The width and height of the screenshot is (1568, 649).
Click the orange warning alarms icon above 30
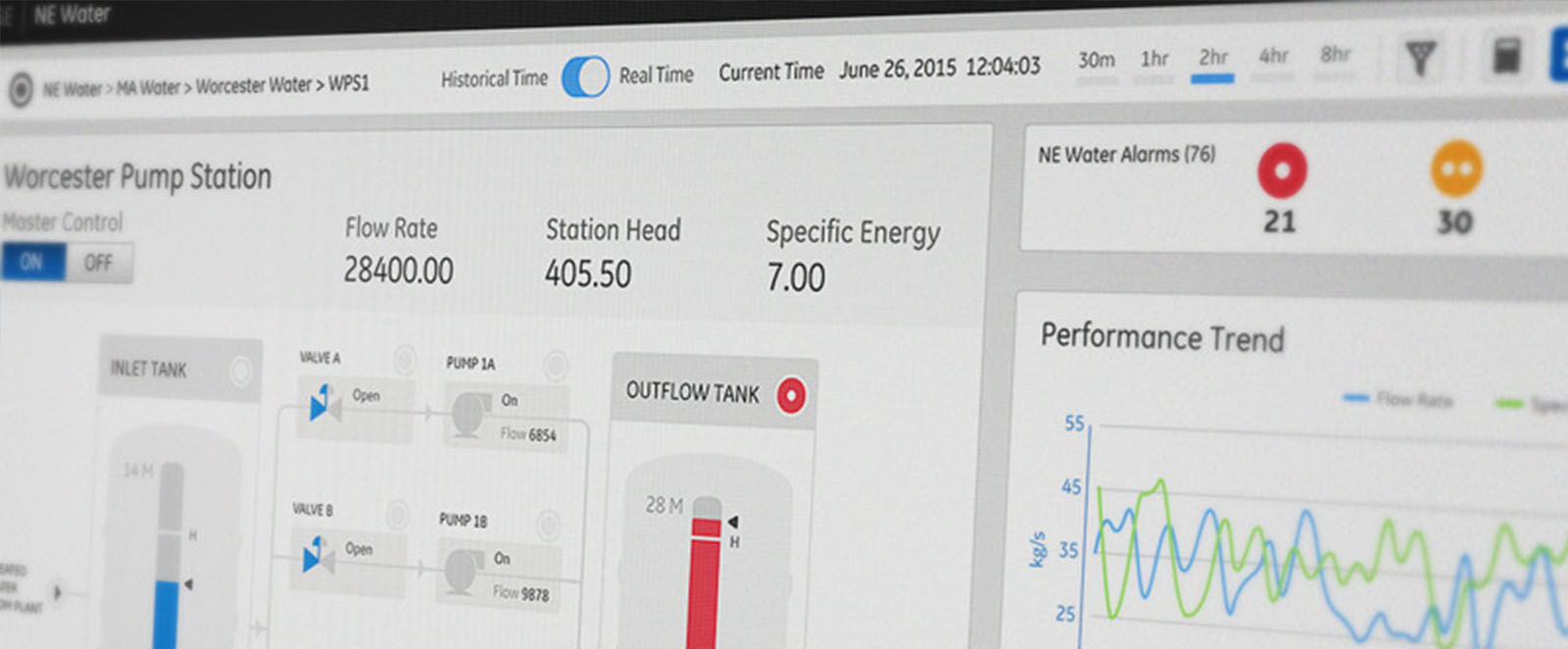1456,169
